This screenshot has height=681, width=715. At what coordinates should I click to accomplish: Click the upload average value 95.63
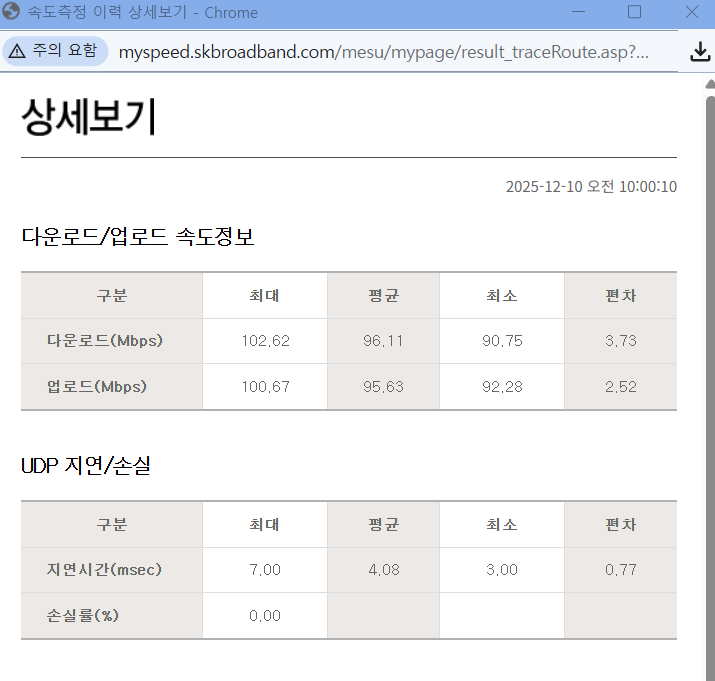383,387
